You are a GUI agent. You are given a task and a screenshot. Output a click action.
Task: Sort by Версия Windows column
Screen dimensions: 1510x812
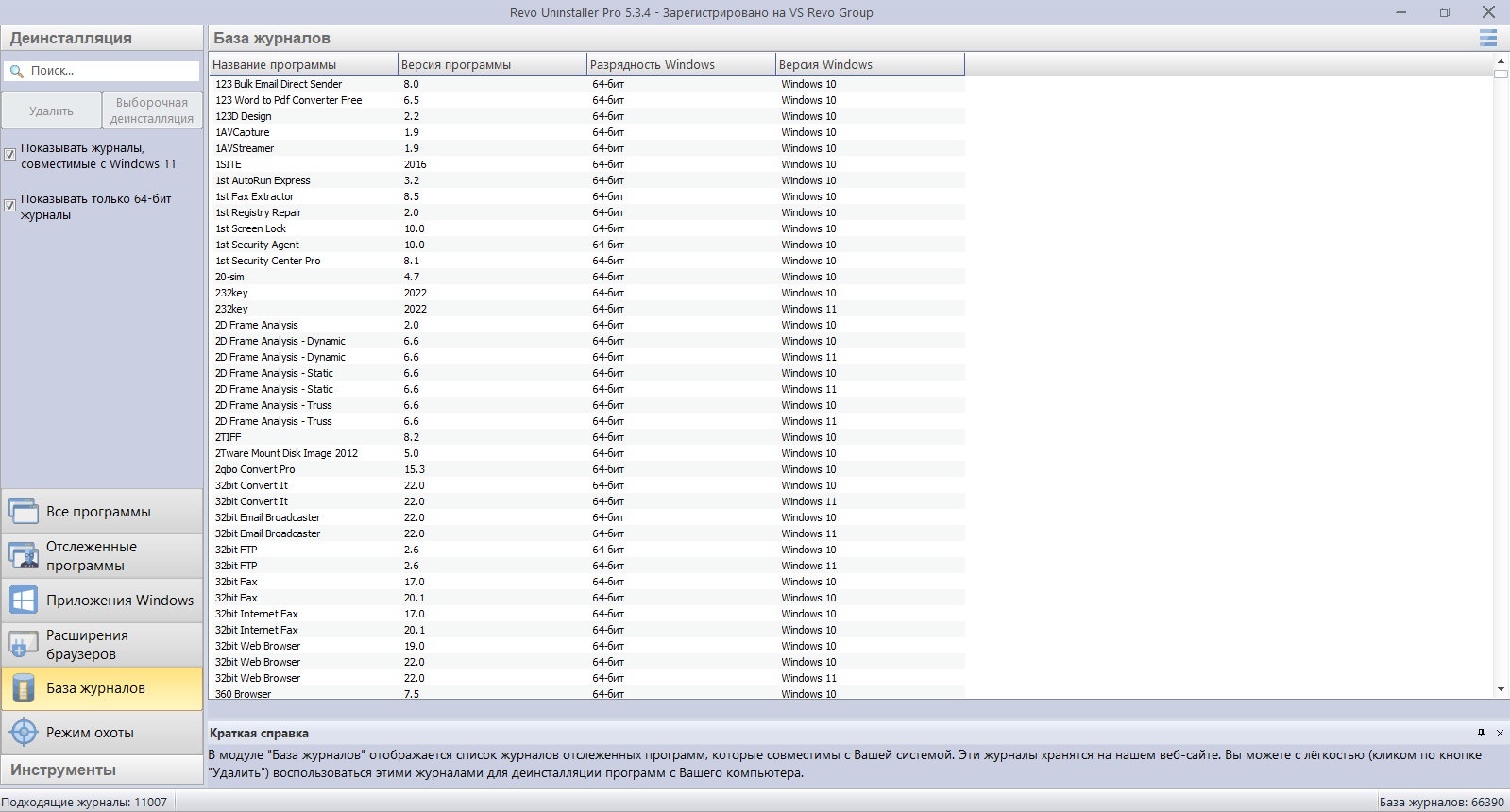(870, 64)
